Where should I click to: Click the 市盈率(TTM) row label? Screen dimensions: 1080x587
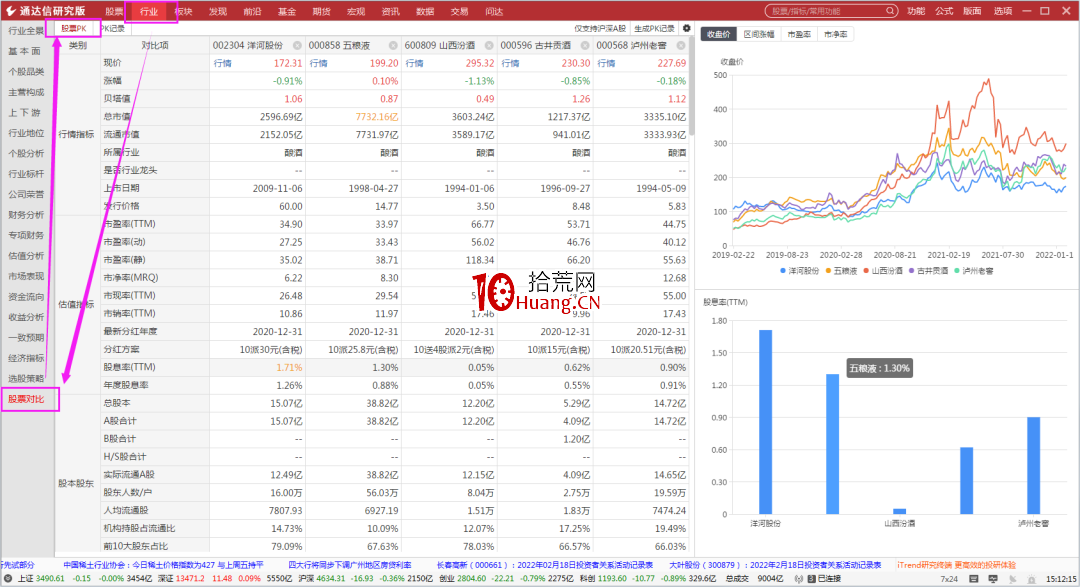click(x=129, y=224)
